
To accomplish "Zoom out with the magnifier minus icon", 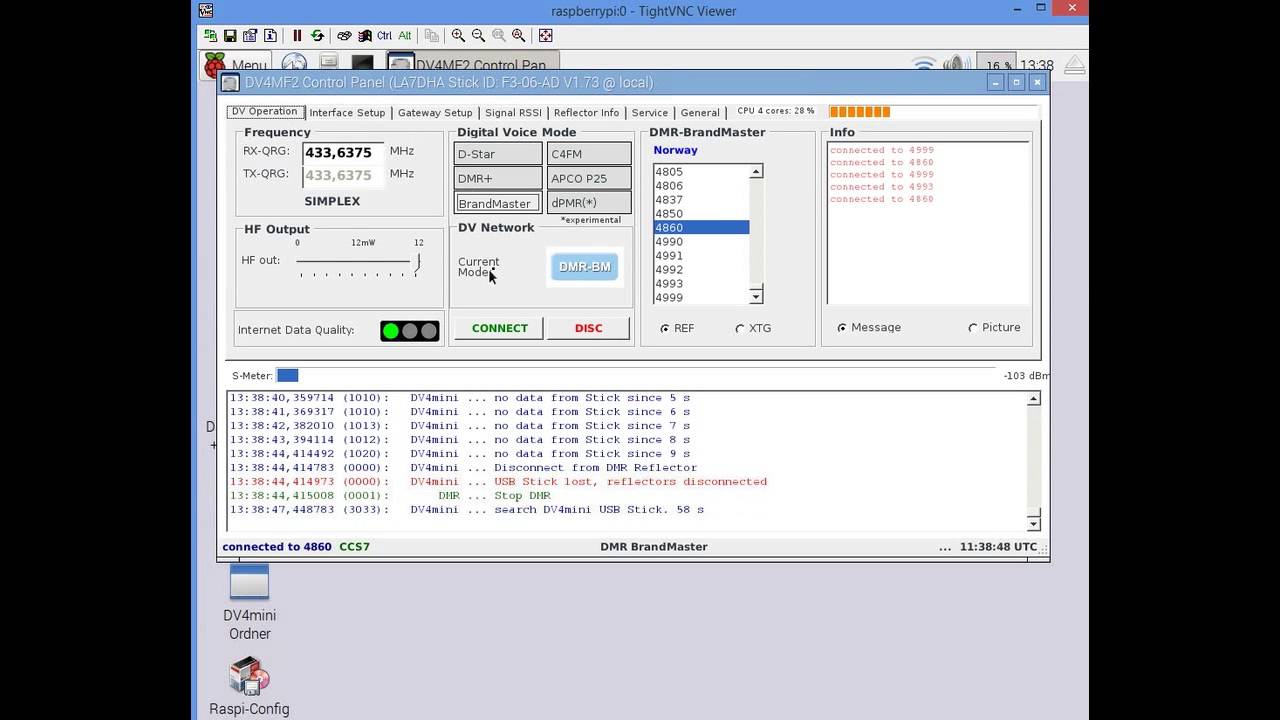I will pyautogui.click(x=478, y=35).
